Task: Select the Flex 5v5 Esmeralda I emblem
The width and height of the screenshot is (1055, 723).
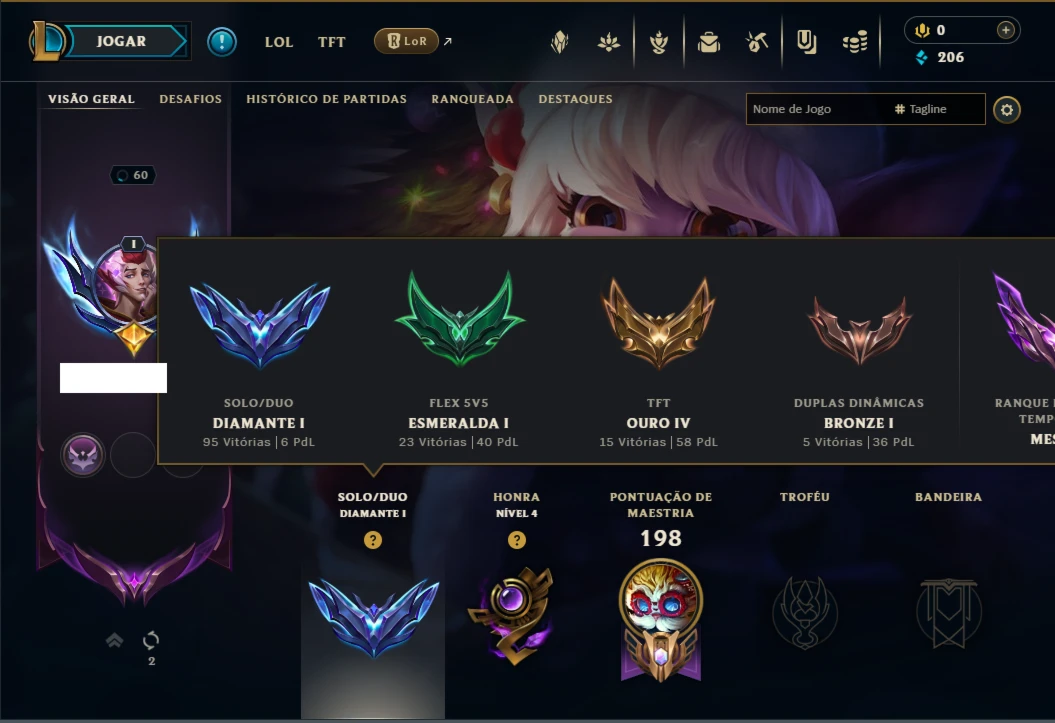Action: [x=459, y=319]
